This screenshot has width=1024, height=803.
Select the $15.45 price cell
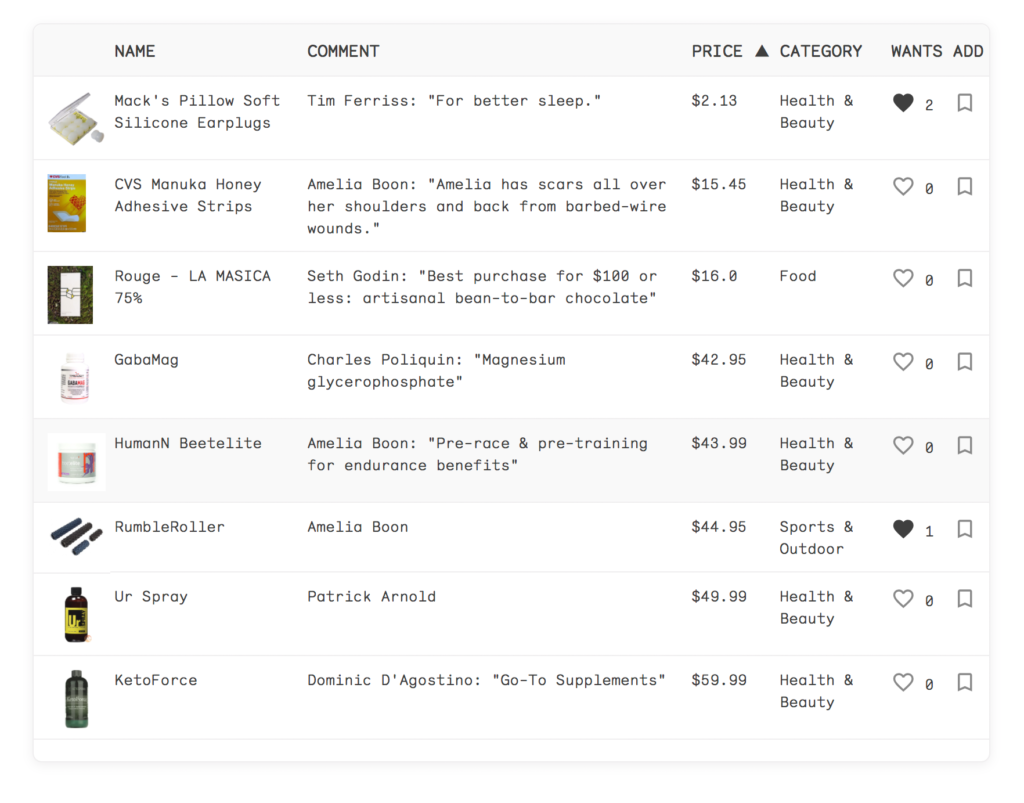718,184
